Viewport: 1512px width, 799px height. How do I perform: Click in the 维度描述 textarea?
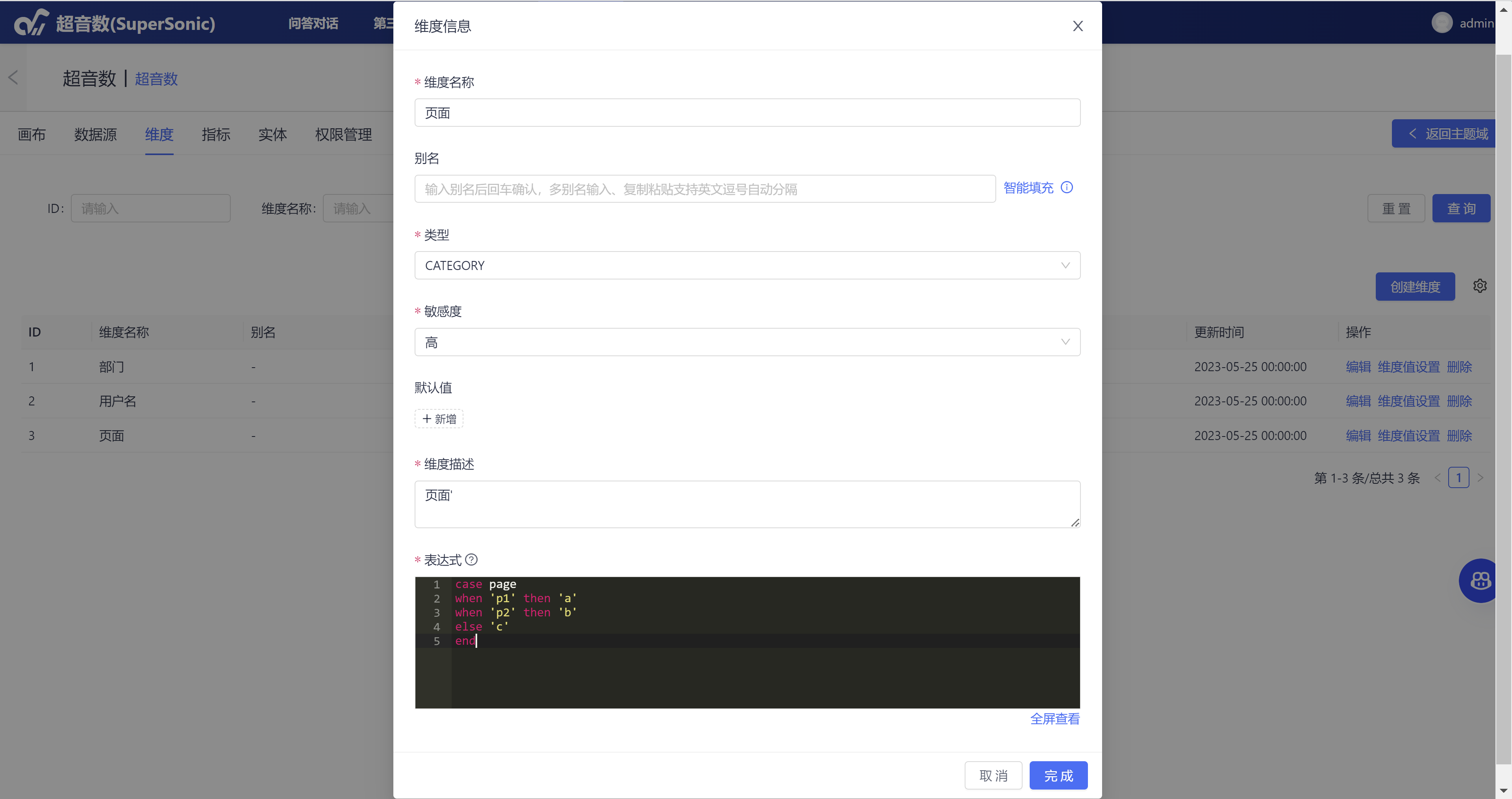(747, 505)
